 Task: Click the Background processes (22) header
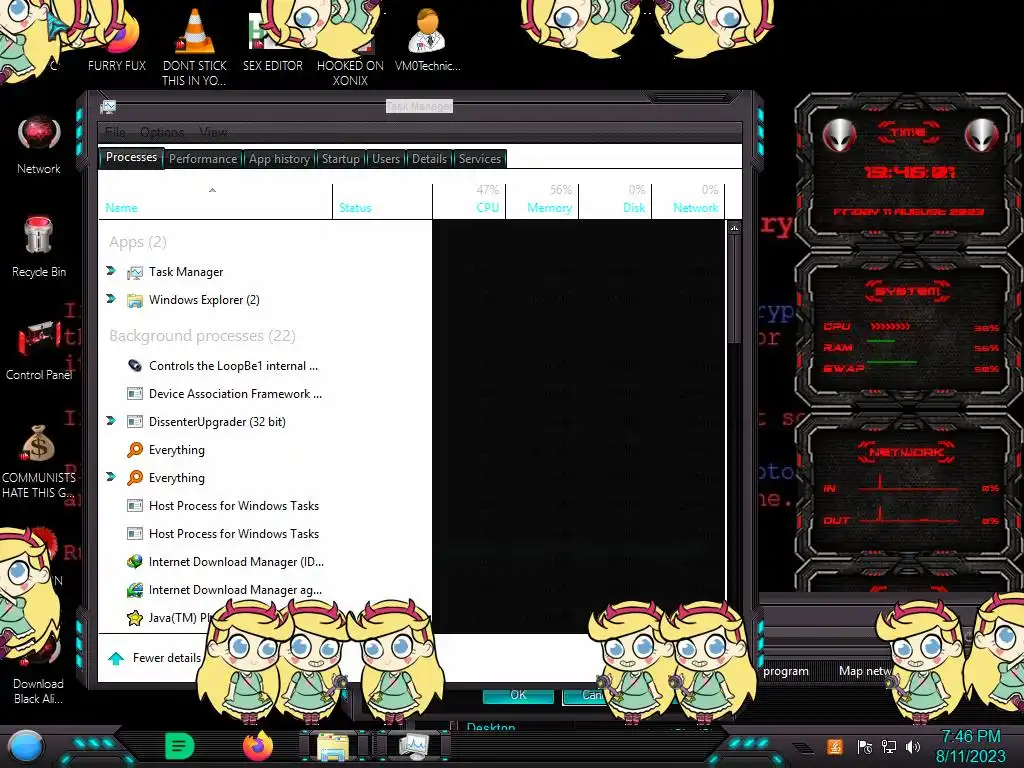point(202,336)
